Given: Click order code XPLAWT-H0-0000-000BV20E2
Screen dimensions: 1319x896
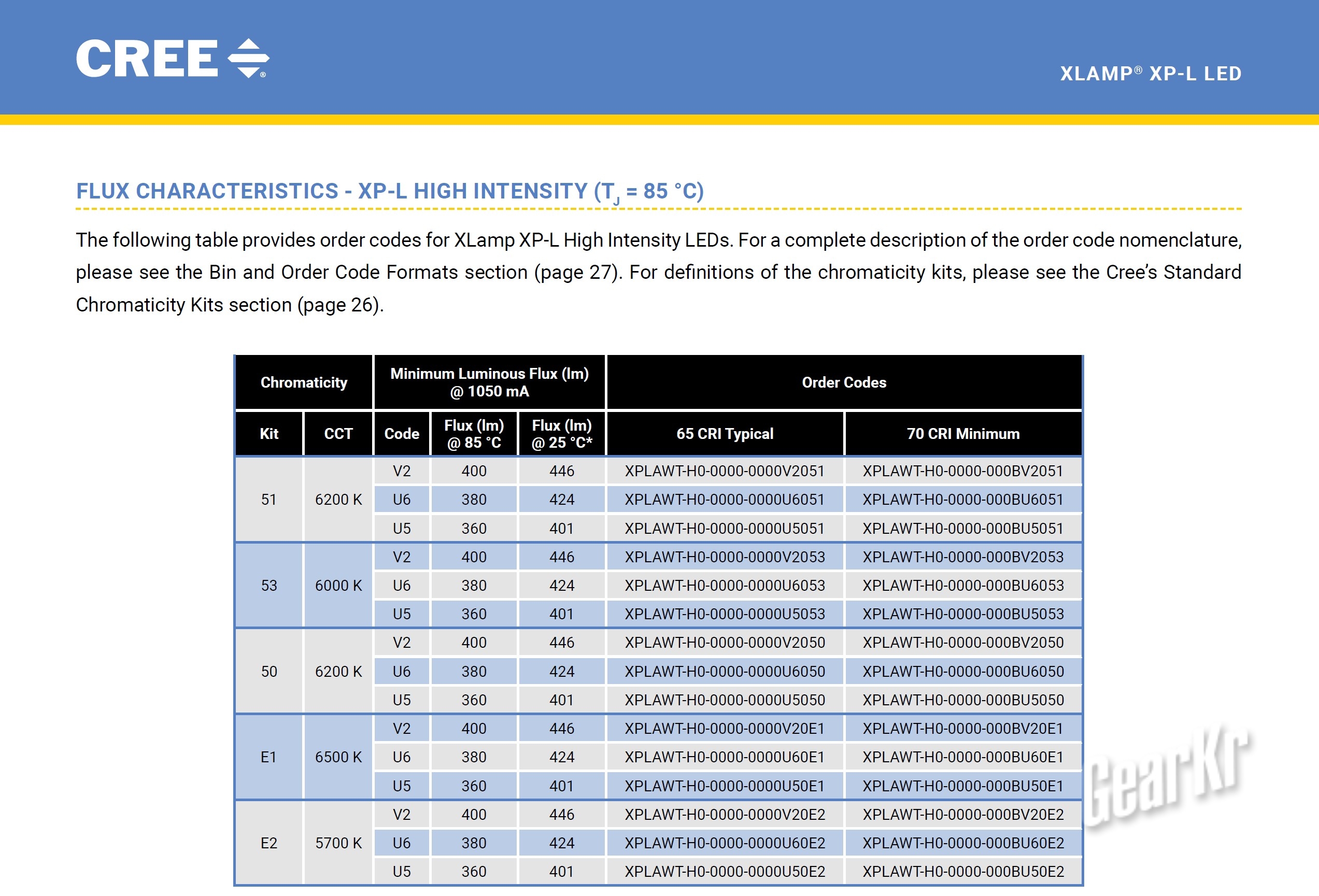Looking at the screenshot, I should pyautogui.click(x=963, y=814).
